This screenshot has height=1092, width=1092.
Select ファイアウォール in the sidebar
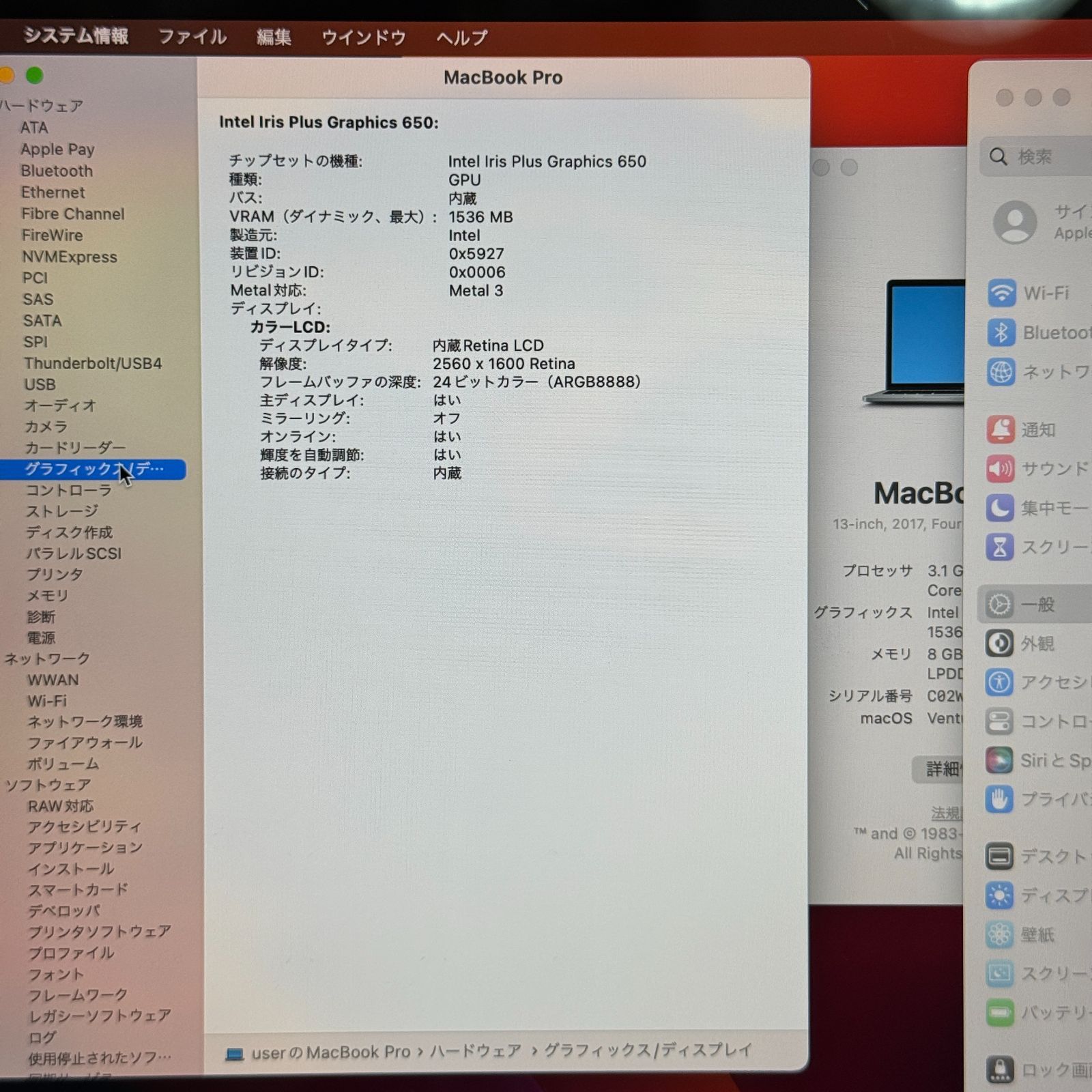pos(85,743)
